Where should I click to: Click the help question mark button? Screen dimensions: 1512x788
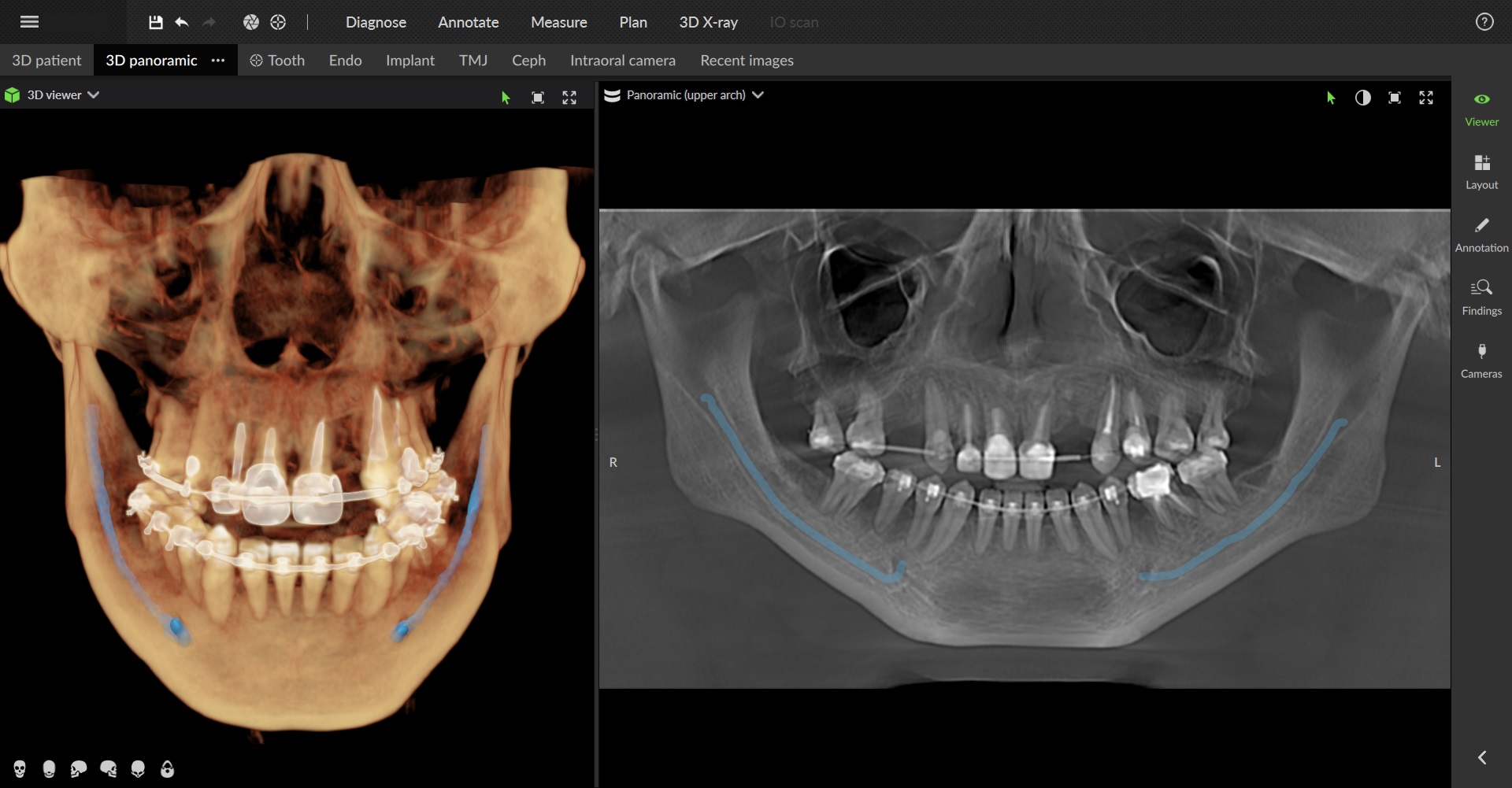point(1484,22)
